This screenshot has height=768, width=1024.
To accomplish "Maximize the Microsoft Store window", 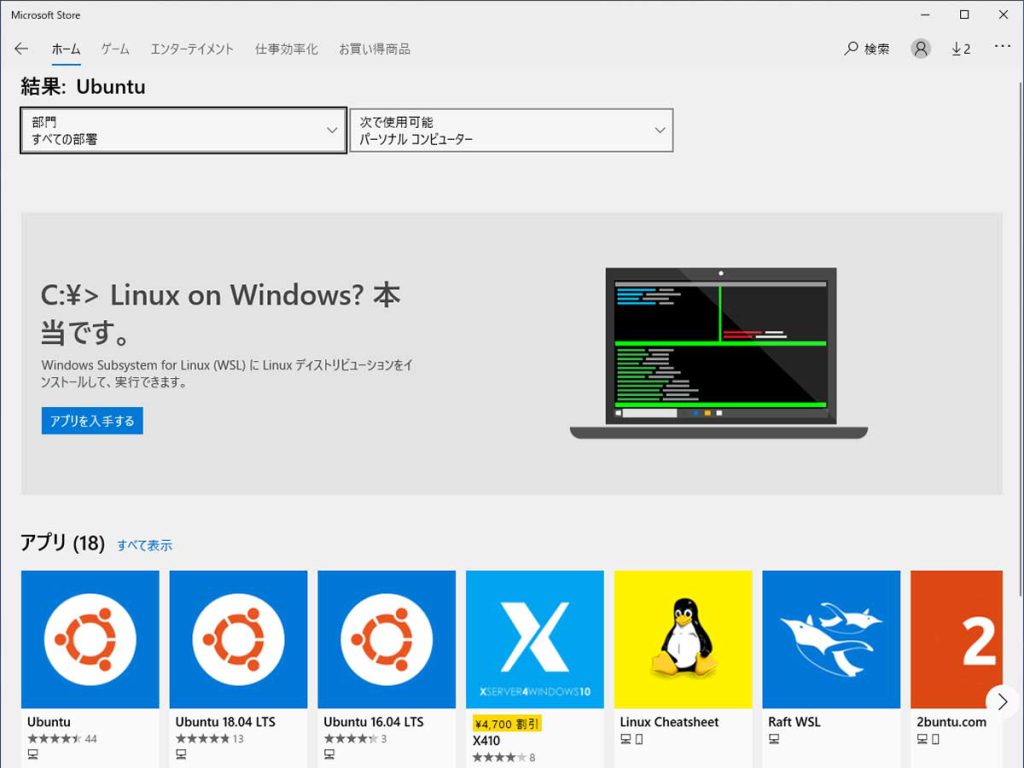I will tap(965, 14).
